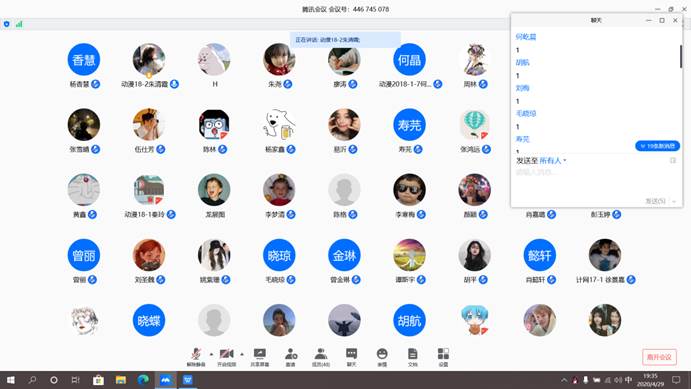Open the share screen option
The width and height of the screenshot is (691, 389).
[260, 357]
